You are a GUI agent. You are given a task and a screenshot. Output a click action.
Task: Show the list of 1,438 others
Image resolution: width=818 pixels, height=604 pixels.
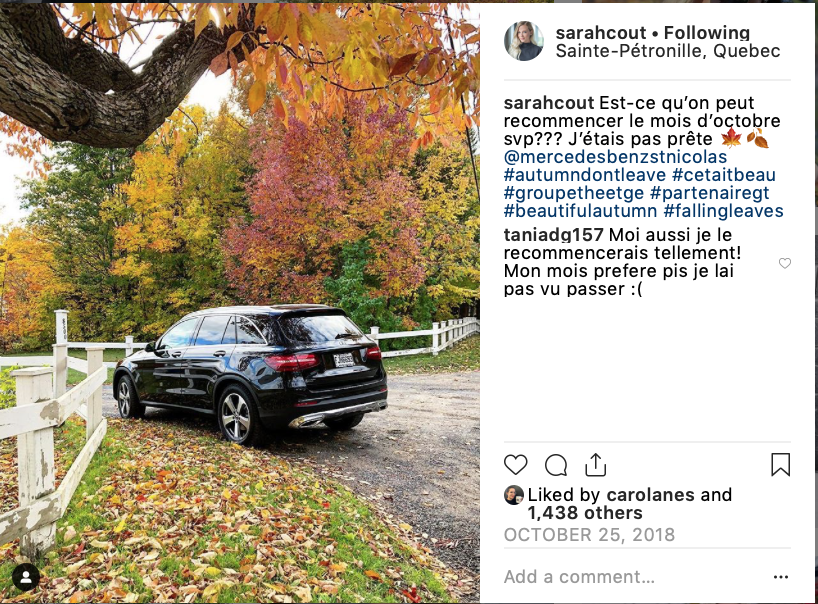coord(585,513)
